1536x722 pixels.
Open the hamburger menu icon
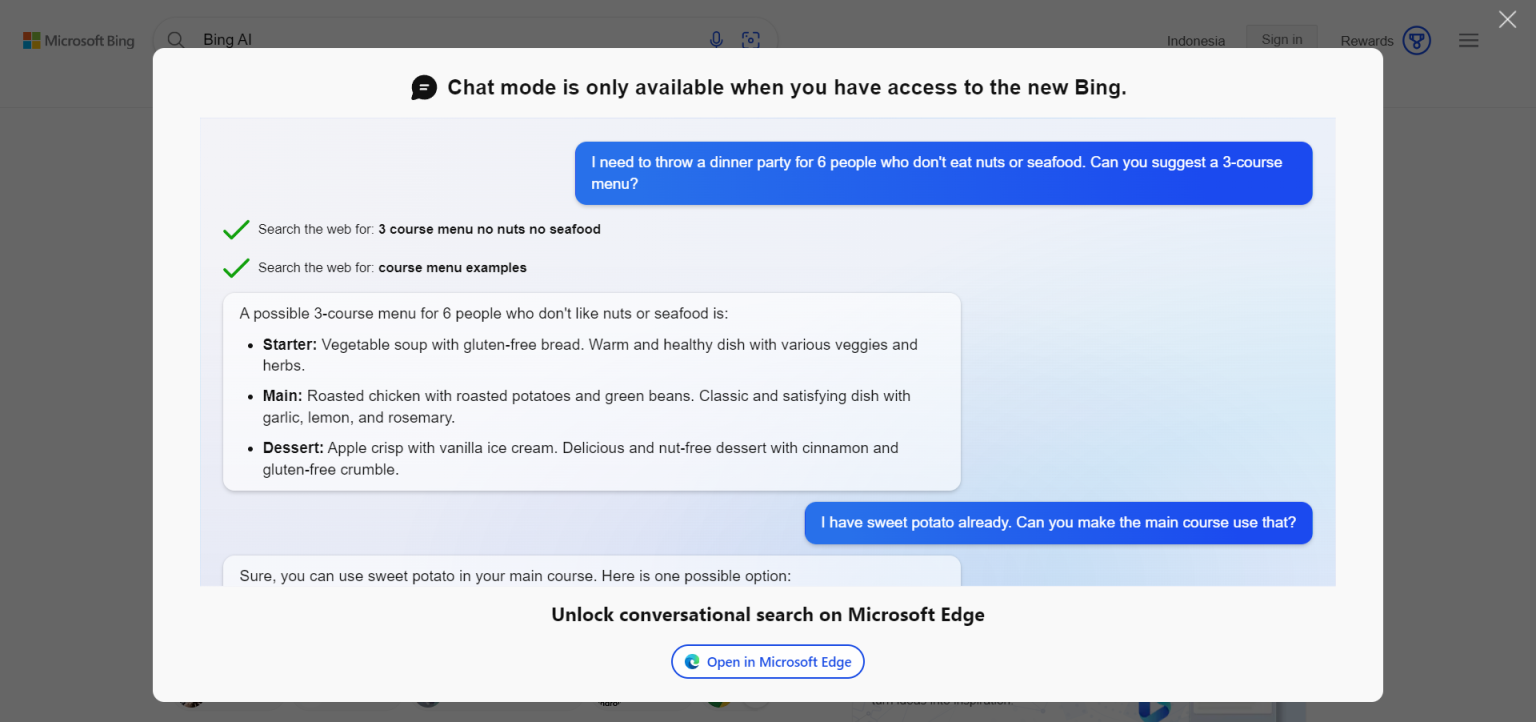click(1468, 40)
